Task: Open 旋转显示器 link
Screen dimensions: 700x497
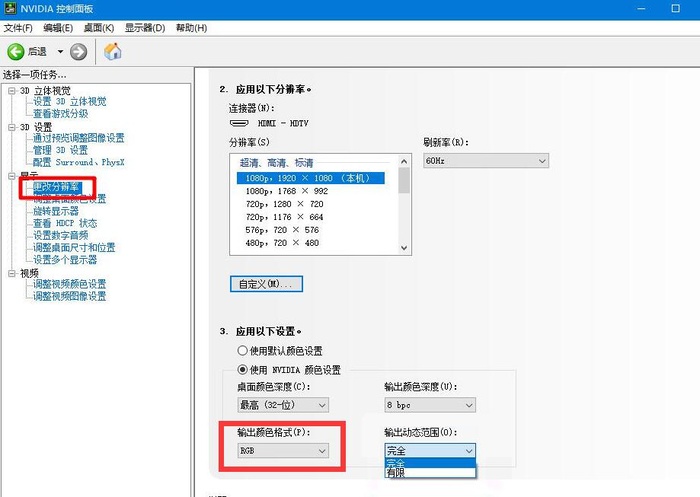Action: click(x=56, y=211)
